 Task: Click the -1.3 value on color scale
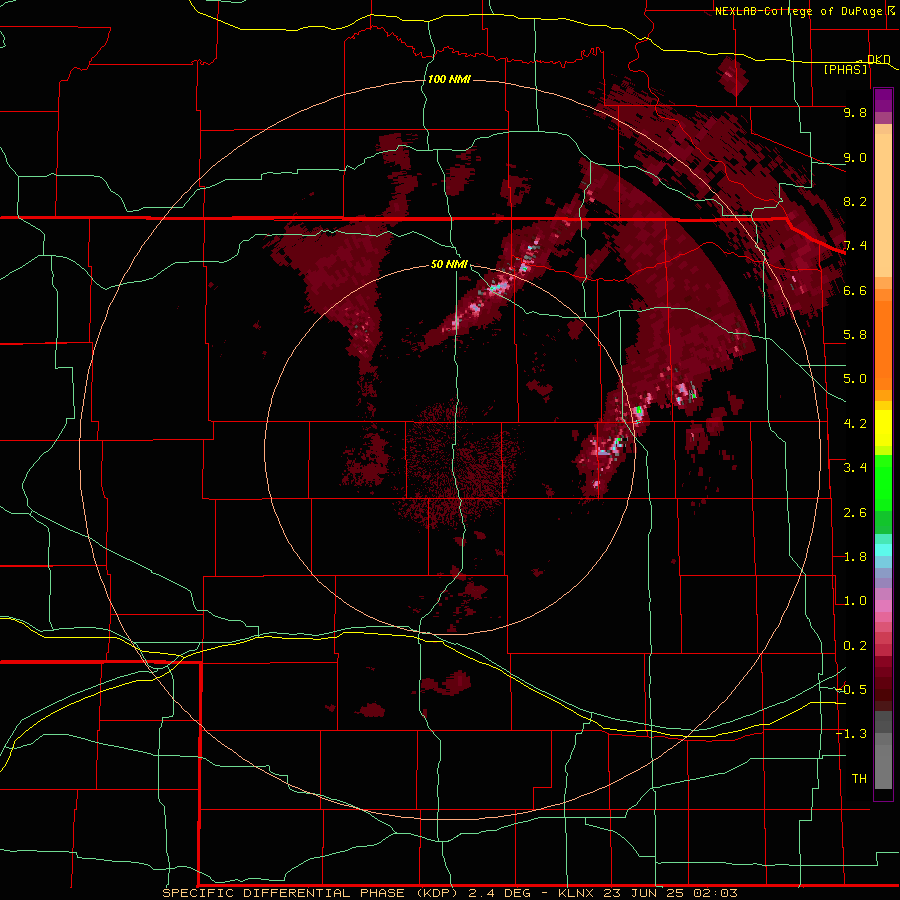click(x=851, y=734)
